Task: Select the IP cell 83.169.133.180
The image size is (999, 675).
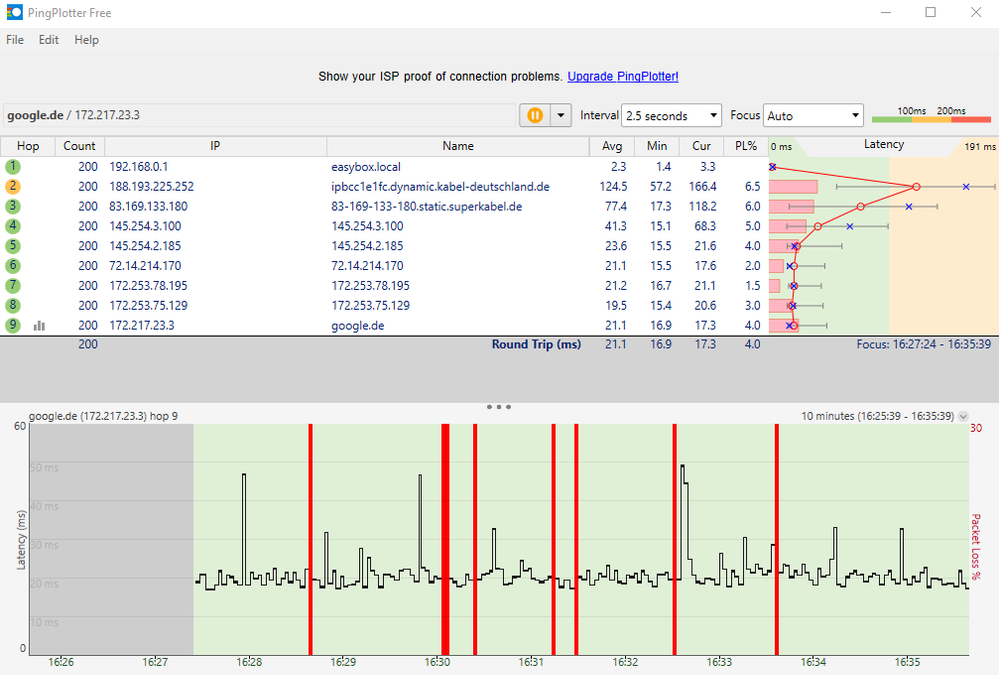Action: 148,206
